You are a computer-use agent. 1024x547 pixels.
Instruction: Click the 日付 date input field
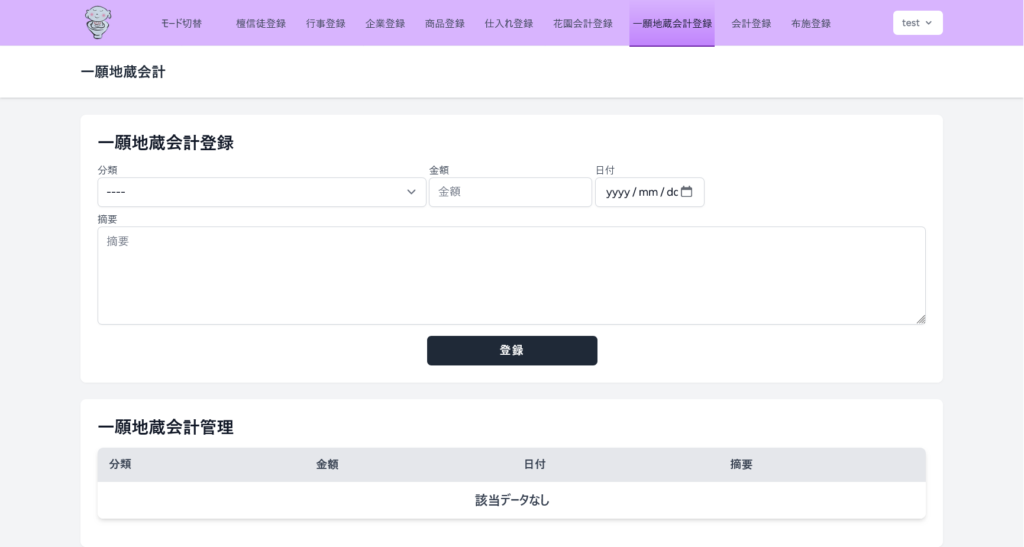click(640, 192)
